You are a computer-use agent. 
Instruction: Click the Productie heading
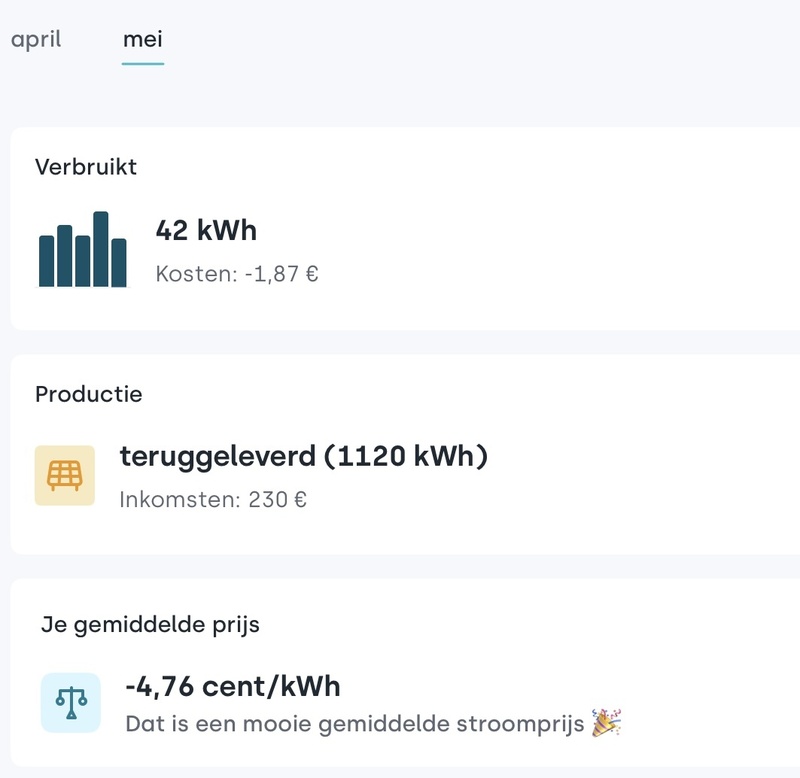[89, 394]
